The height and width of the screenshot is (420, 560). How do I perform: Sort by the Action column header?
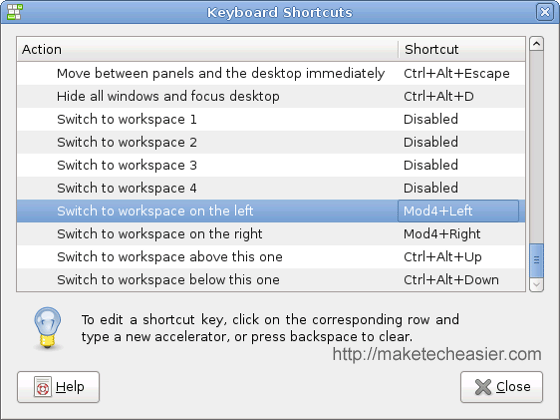coord(207,49)
